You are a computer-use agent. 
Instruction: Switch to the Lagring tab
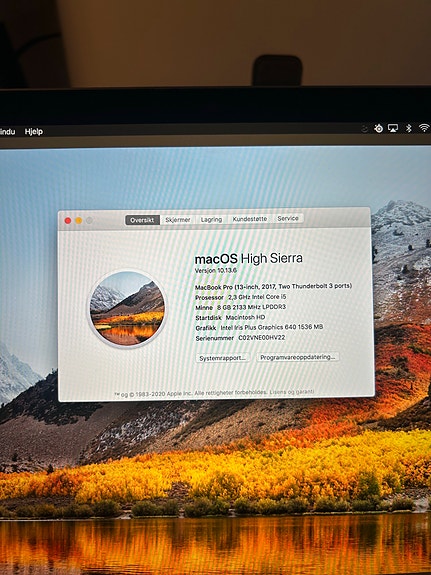pos(211,219)
